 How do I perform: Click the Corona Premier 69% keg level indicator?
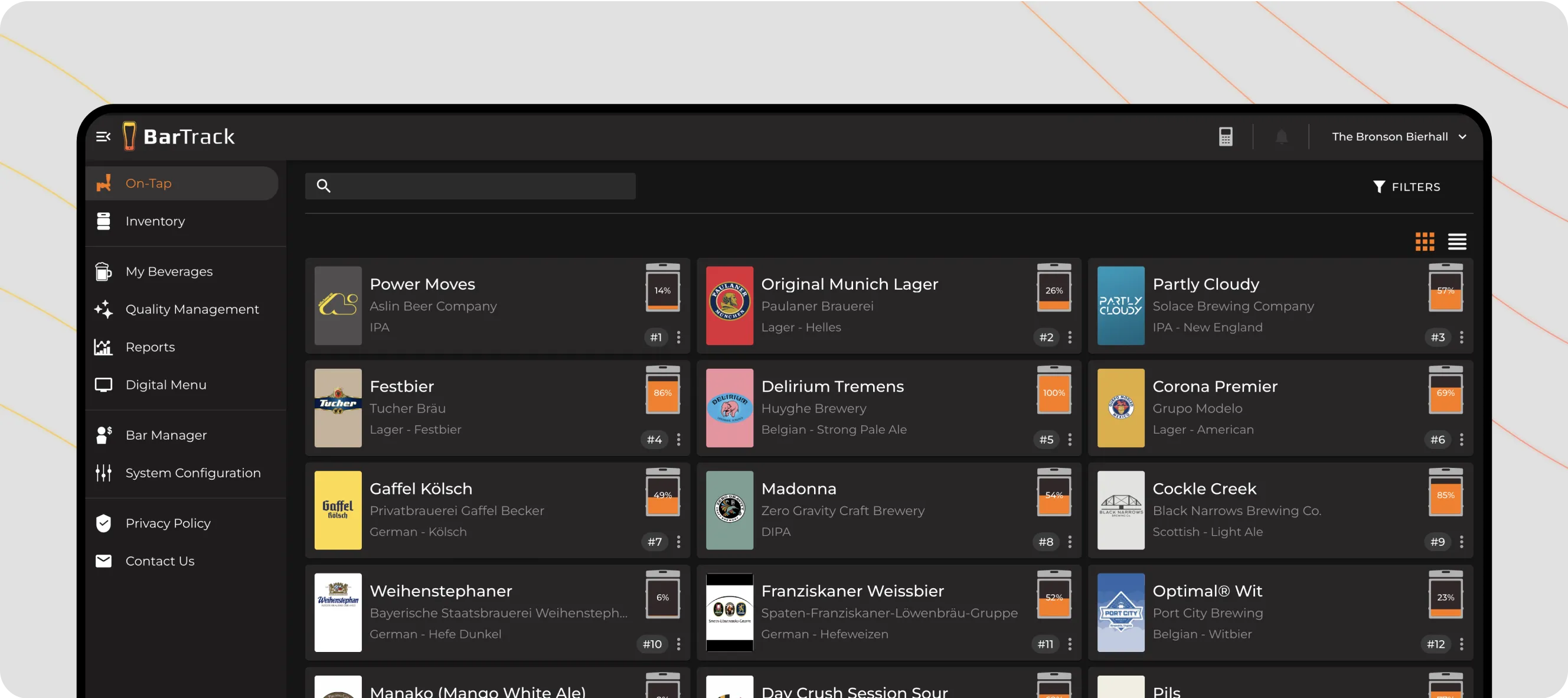coord(1445,390)
